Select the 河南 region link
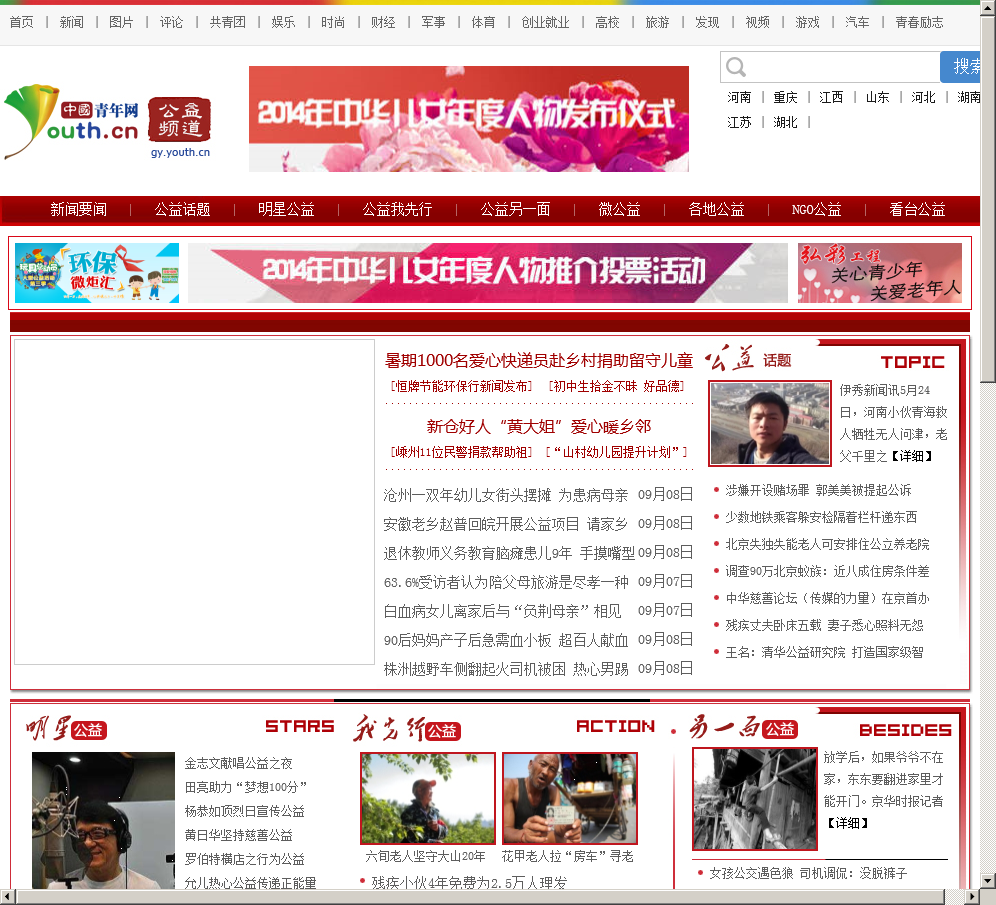996x905 pixels. (x=739, y=97)
